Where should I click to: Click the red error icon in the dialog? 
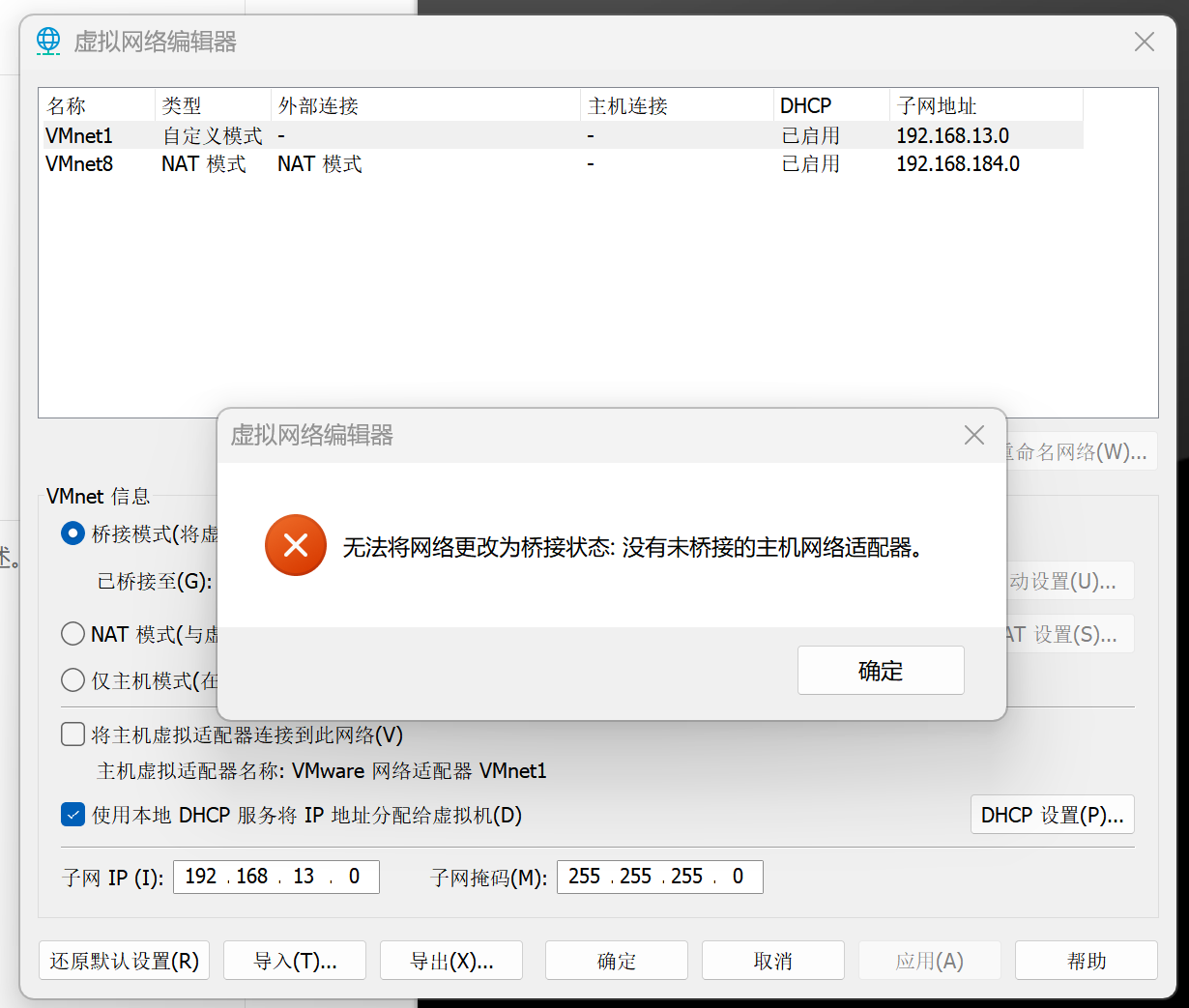(x=296, y=545)
